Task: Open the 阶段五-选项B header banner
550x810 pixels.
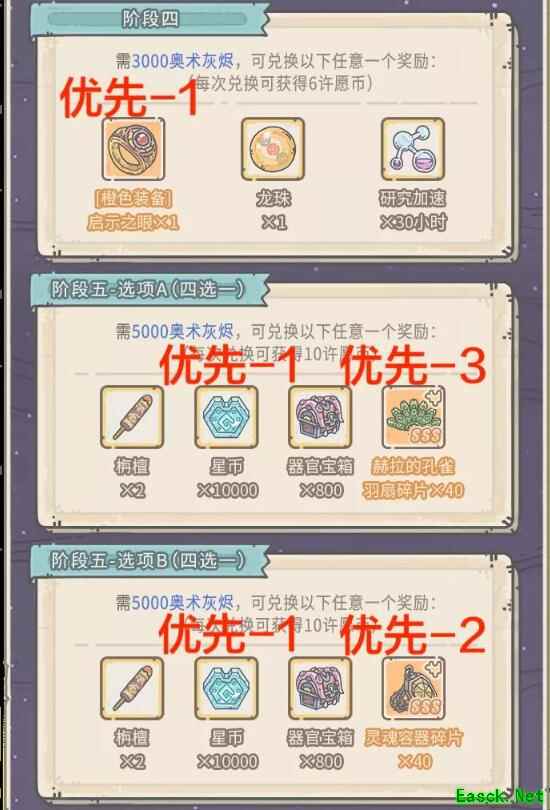Action: point(150,561)
